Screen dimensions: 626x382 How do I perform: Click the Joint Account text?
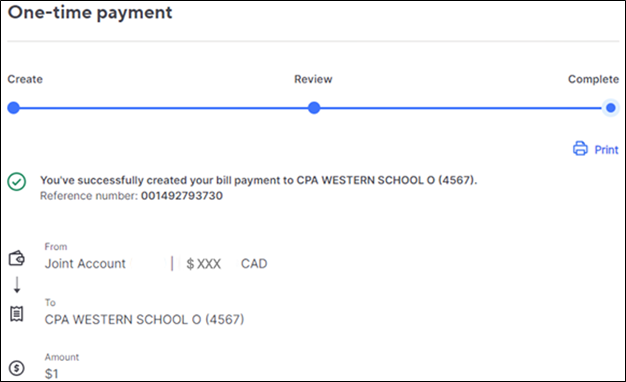tap(85, 263)
